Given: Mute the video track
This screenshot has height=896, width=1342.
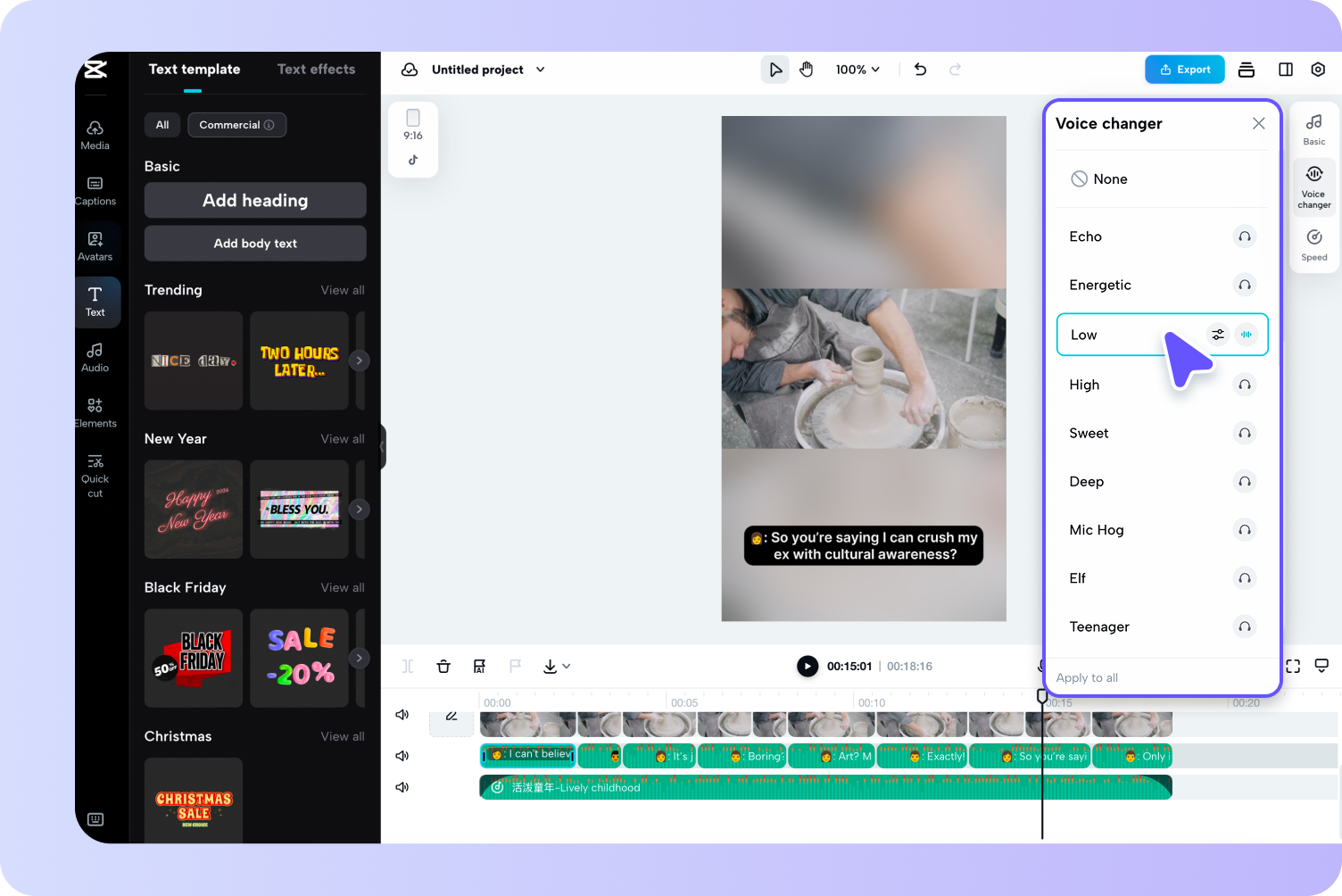Looking at the screenshot, I should coord(402,715).
